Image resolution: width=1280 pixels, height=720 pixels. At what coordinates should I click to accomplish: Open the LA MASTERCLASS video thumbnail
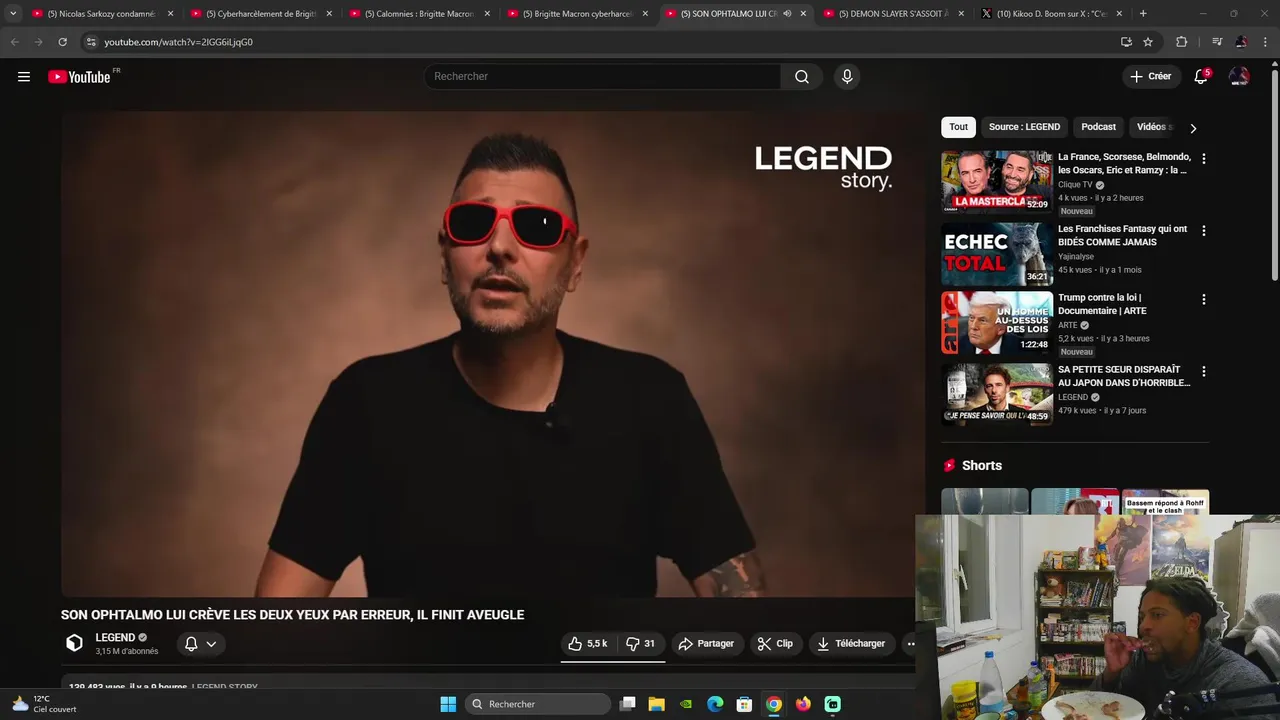996,182
